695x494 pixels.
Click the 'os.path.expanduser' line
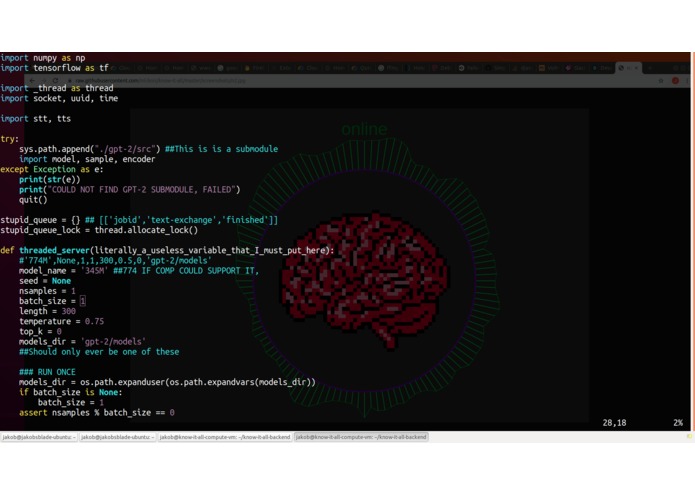point(167,382)
